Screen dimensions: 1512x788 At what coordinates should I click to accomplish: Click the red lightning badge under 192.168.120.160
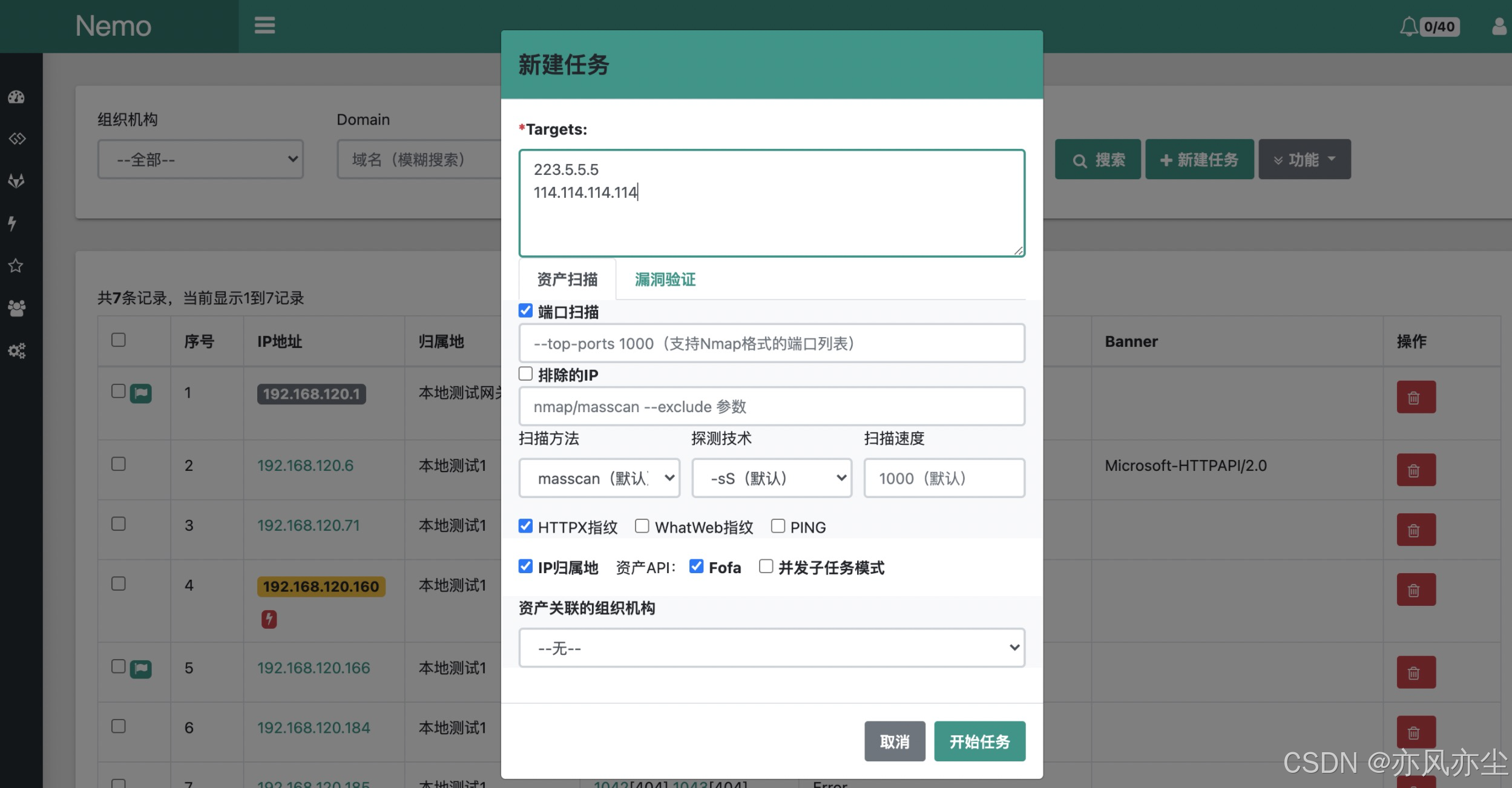tap(269, 619)
